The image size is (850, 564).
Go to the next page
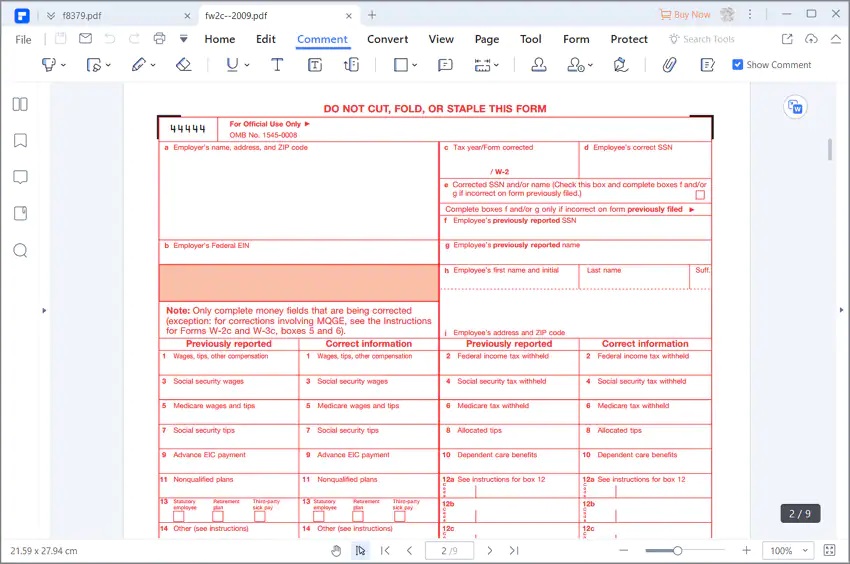click(x=489, y=551)
